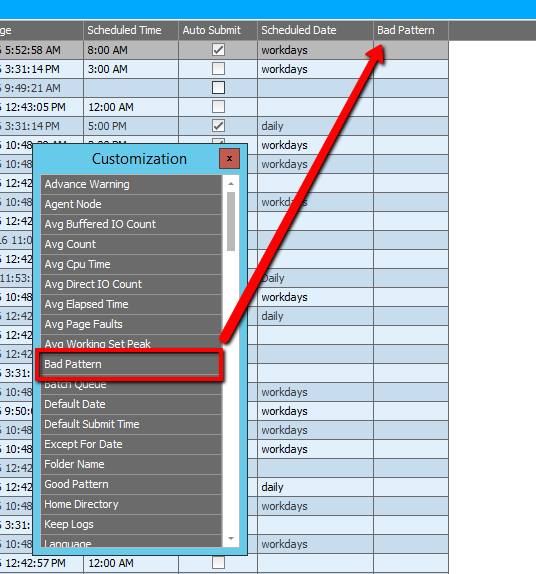Sort by Scheduled Date column header

click(315, 30)
